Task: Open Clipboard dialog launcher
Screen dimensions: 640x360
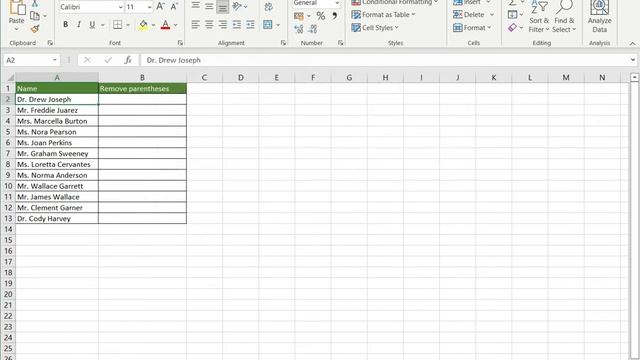Action: coord(50,43)
